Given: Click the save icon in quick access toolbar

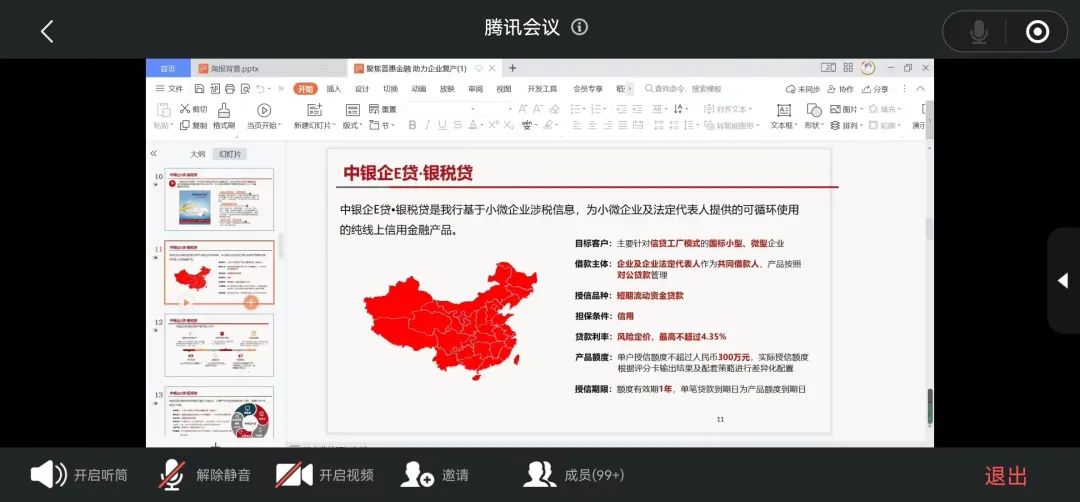Looking at the screenshot, I should coord(199,89).
